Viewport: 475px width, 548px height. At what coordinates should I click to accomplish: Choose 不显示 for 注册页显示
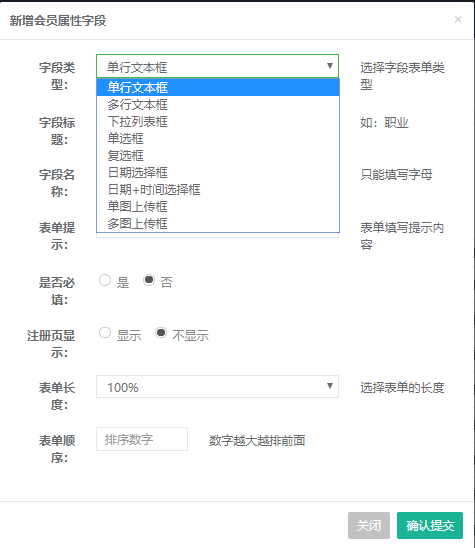click(161, 333)
